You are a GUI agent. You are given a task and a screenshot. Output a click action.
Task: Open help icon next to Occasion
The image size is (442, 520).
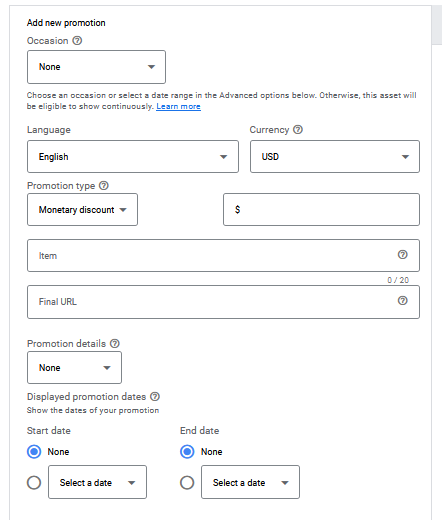click(x=77, y=41)
